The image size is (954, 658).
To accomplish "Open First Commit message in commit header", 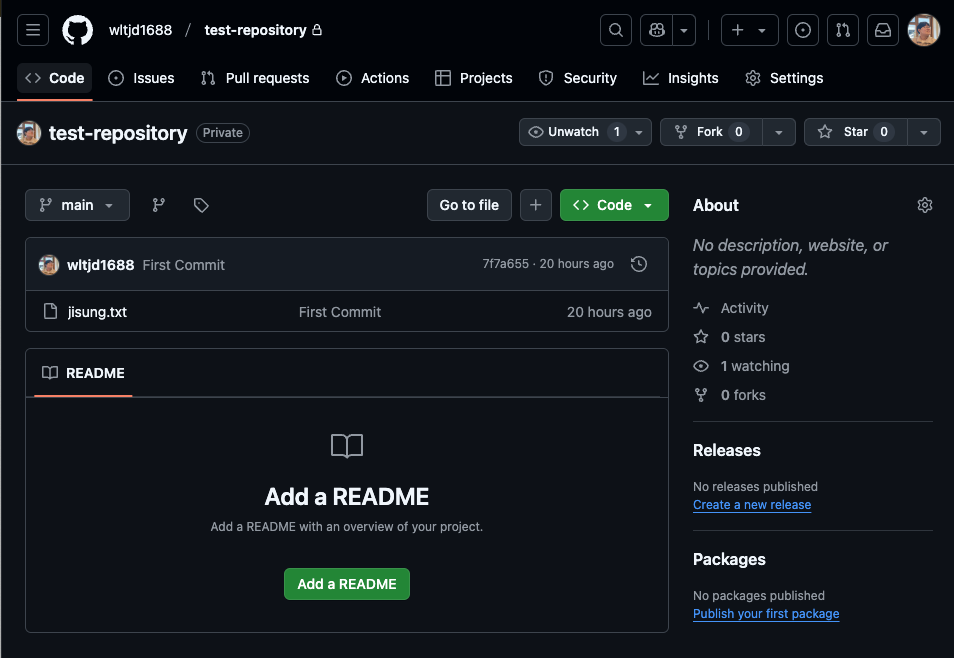I will (184, 265).
